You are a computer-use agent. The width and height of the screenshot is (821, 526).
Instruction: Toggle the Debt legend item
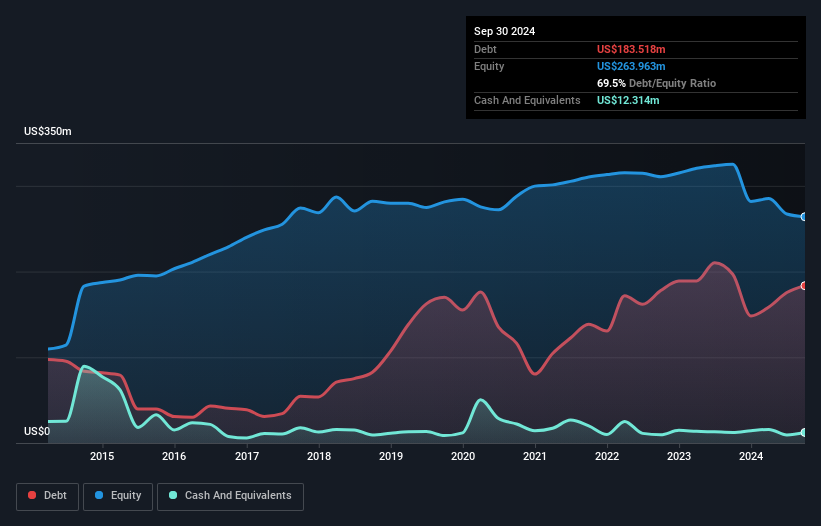click(47, 496)
